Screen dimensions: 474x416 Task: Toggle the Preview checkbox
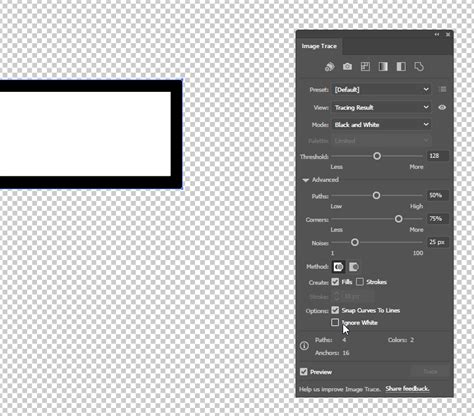[303, 372]
